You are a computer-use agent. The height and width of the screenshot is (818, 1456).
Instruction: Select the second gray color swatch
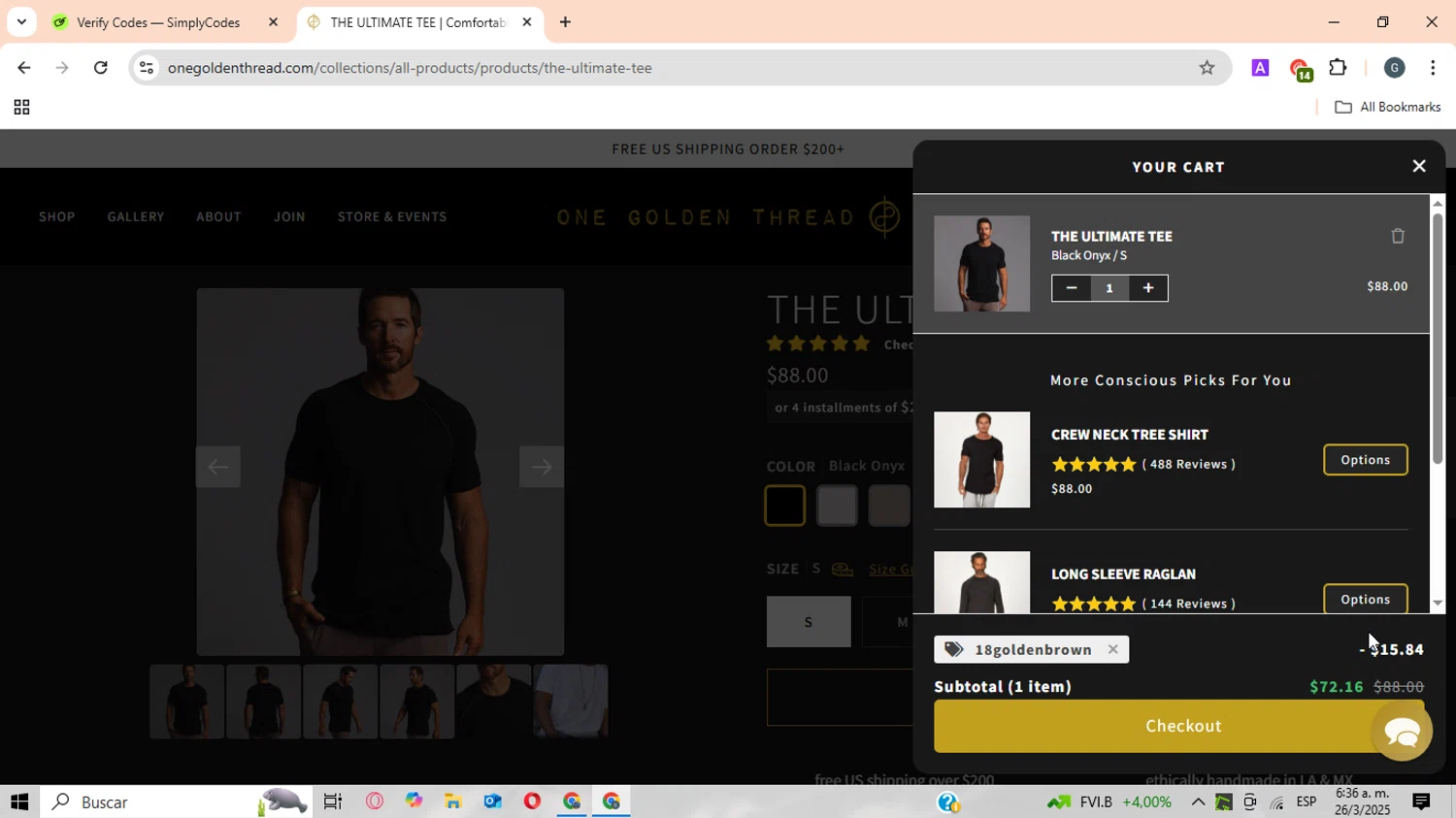(x=837, y=506)
